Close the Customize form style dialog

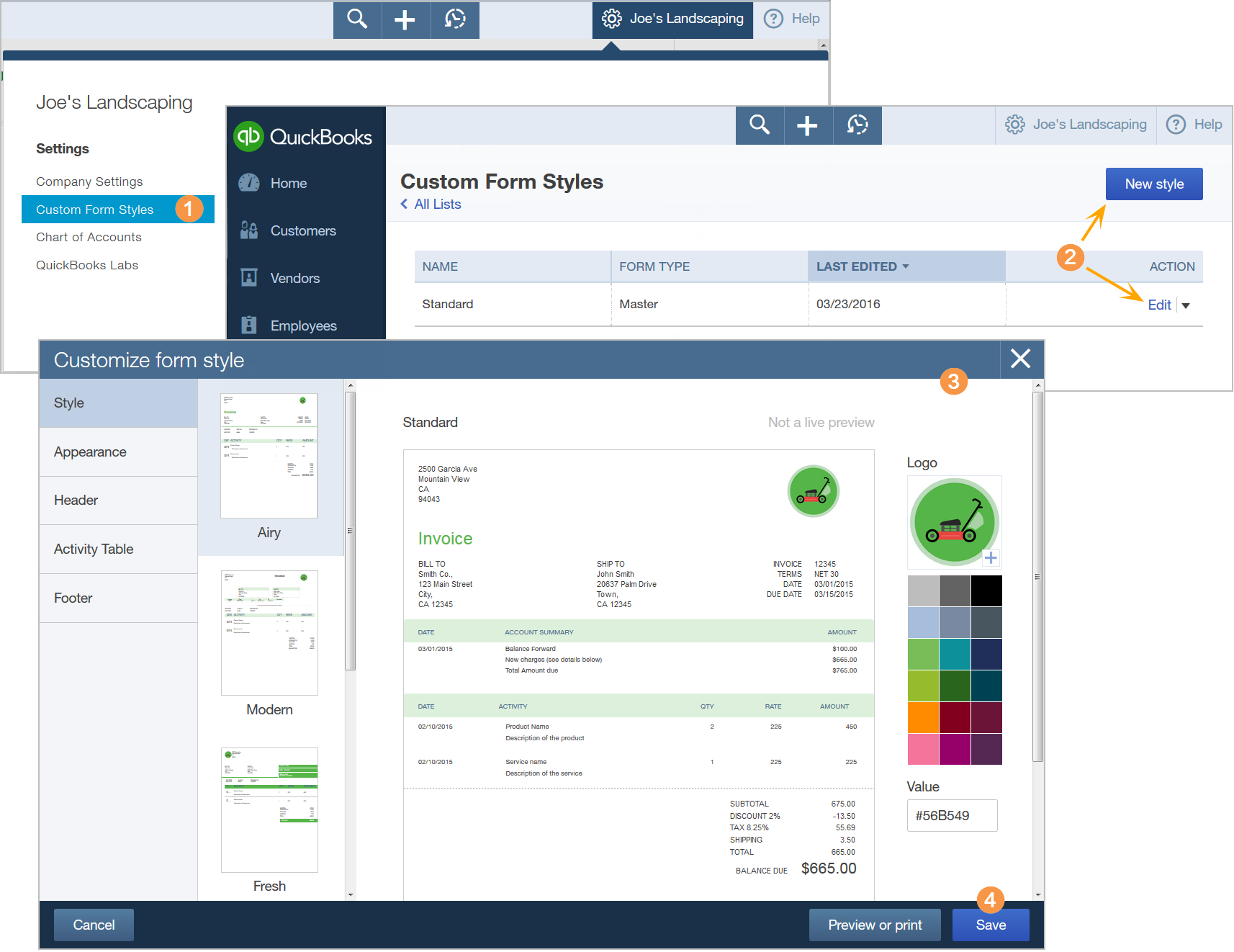(x=1020, y=359)
